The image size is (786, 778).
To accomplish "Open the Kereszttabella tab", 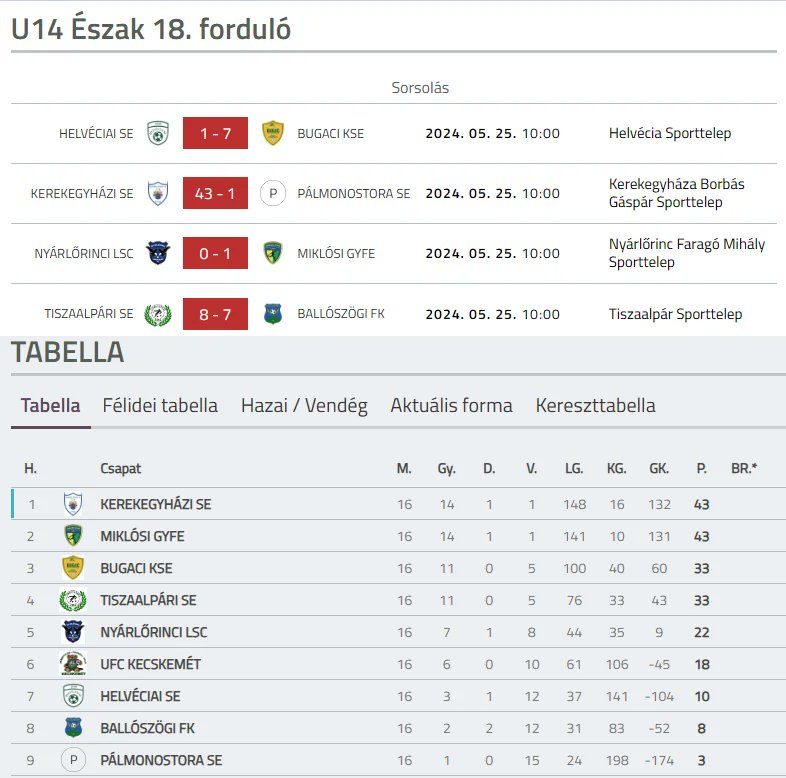I will click(x=595, y=405).
